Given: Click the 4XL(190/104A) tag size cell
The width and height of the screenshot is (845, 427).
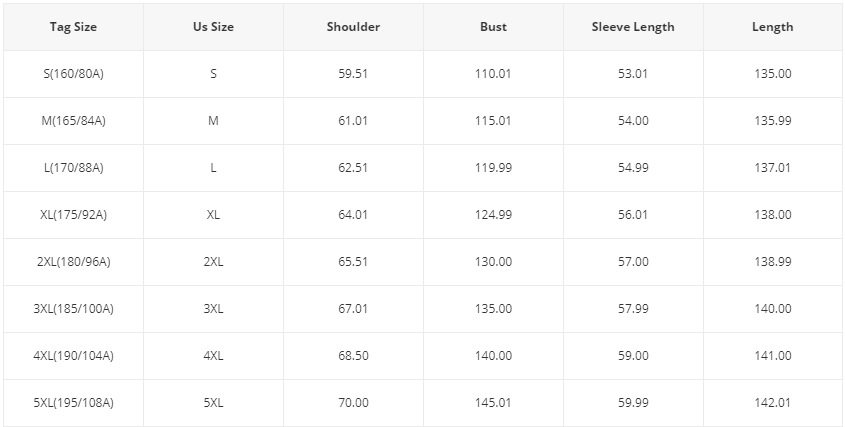Looking at the screenshot, I should coord(73,356).
